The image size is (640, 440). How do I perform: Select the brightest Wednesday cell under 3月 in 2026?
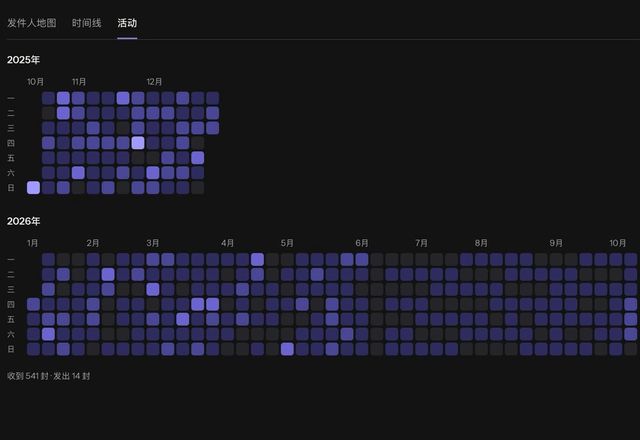coord(153,289)
